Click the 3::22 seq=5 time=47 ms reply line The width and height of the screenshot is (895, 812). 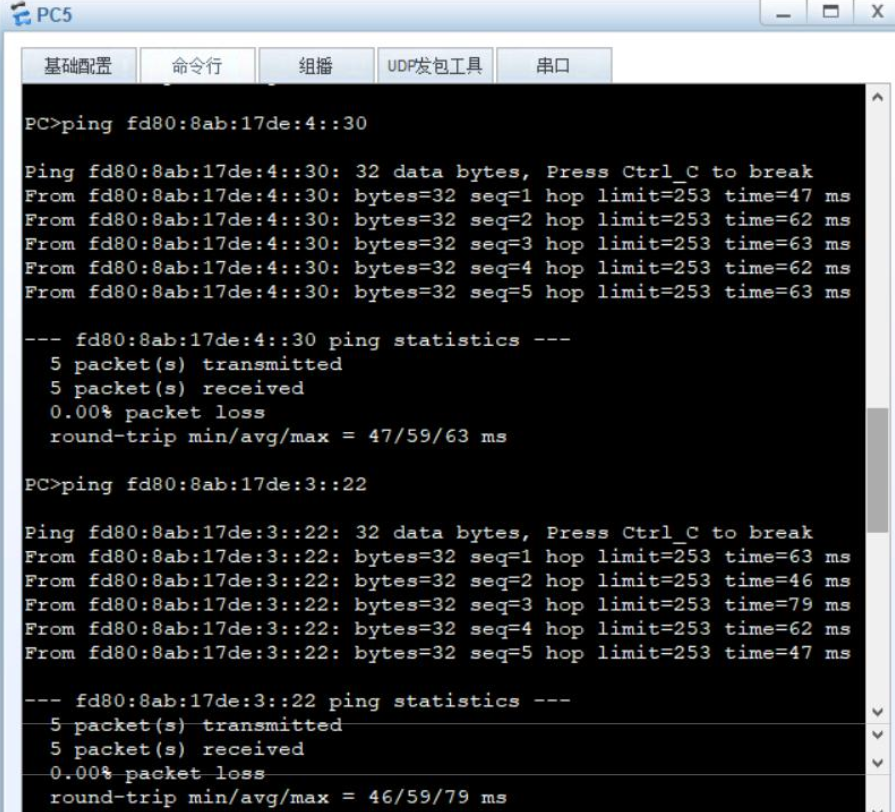click(x=437, y=652)
